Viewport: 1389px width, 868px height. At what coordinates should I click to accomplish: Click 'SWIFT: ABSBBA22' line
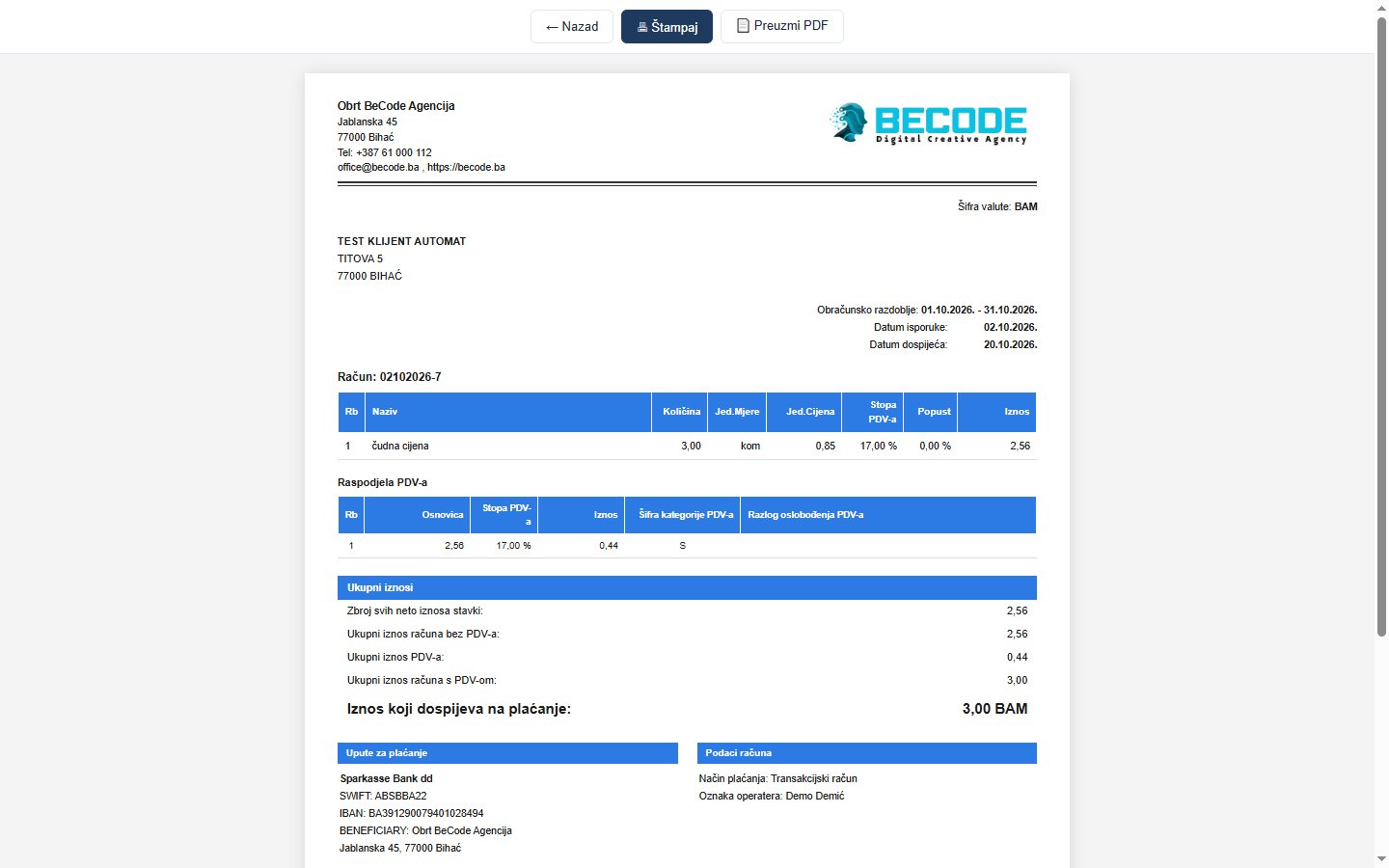tap(383, 796)
